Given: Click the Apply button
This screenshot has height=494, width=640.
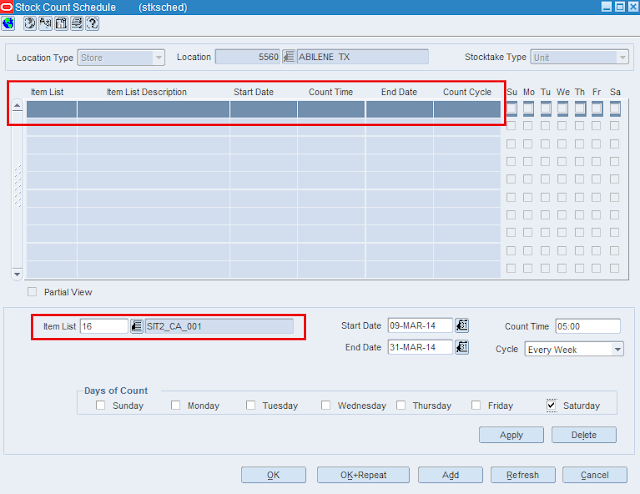Looking at the screenshot, I should 511,435.
